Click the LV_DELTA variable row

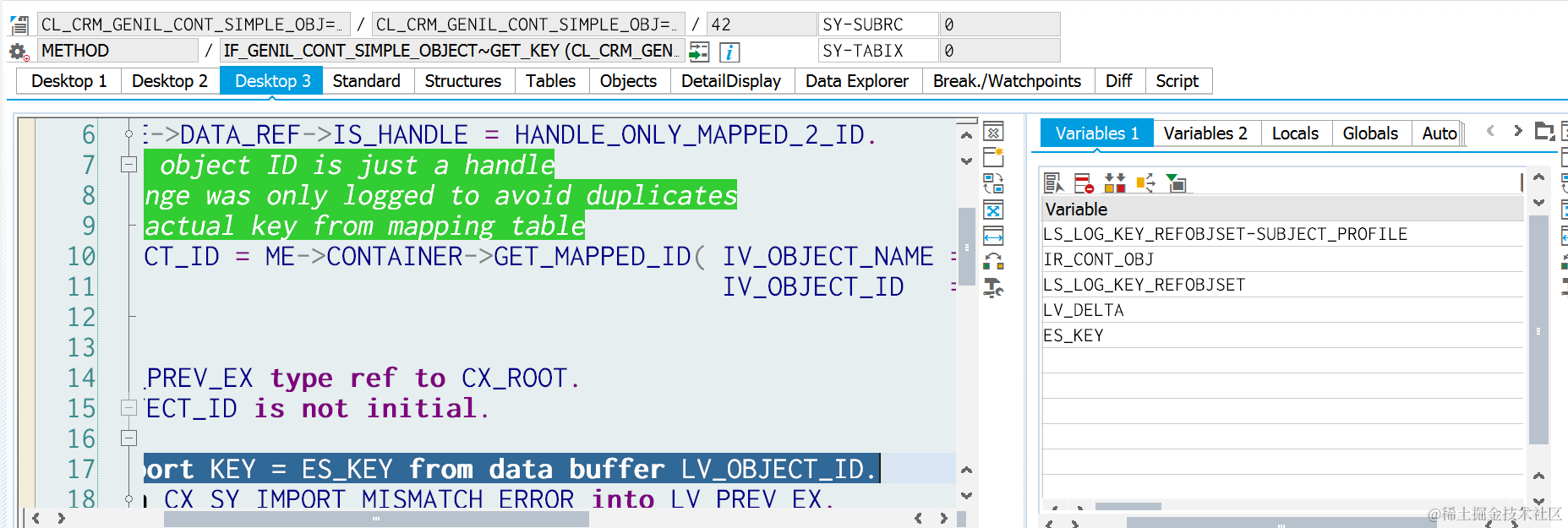coord(1282,310)
